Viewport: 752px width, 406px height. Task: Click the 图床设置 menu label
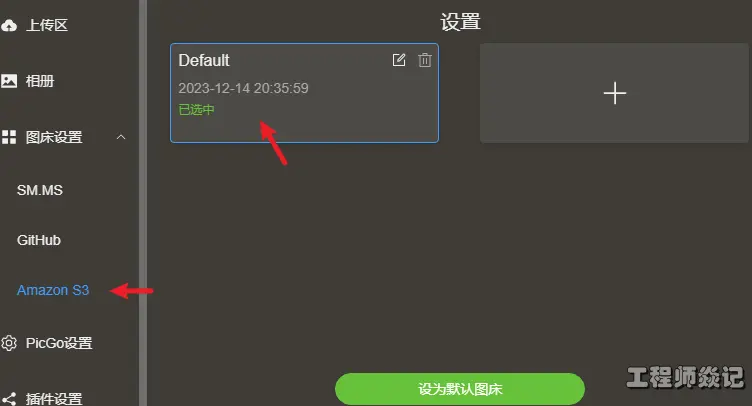pyautogui.click(x=54, y=137)
